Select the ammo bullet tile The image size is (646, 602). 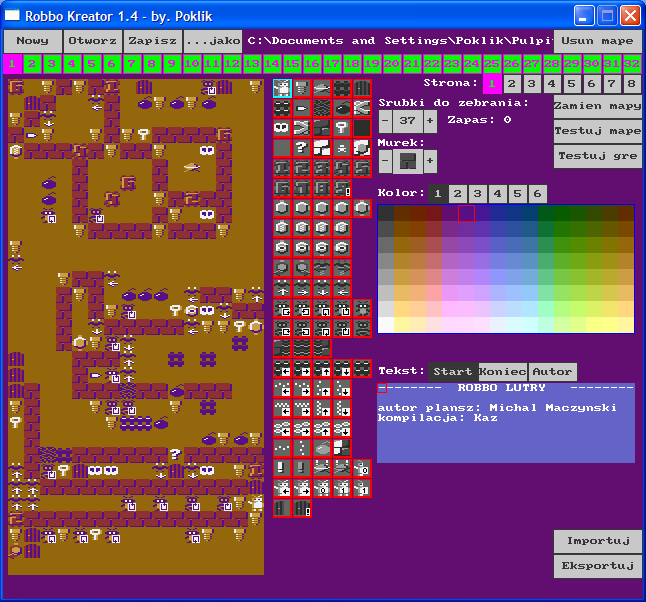(302, 108)
